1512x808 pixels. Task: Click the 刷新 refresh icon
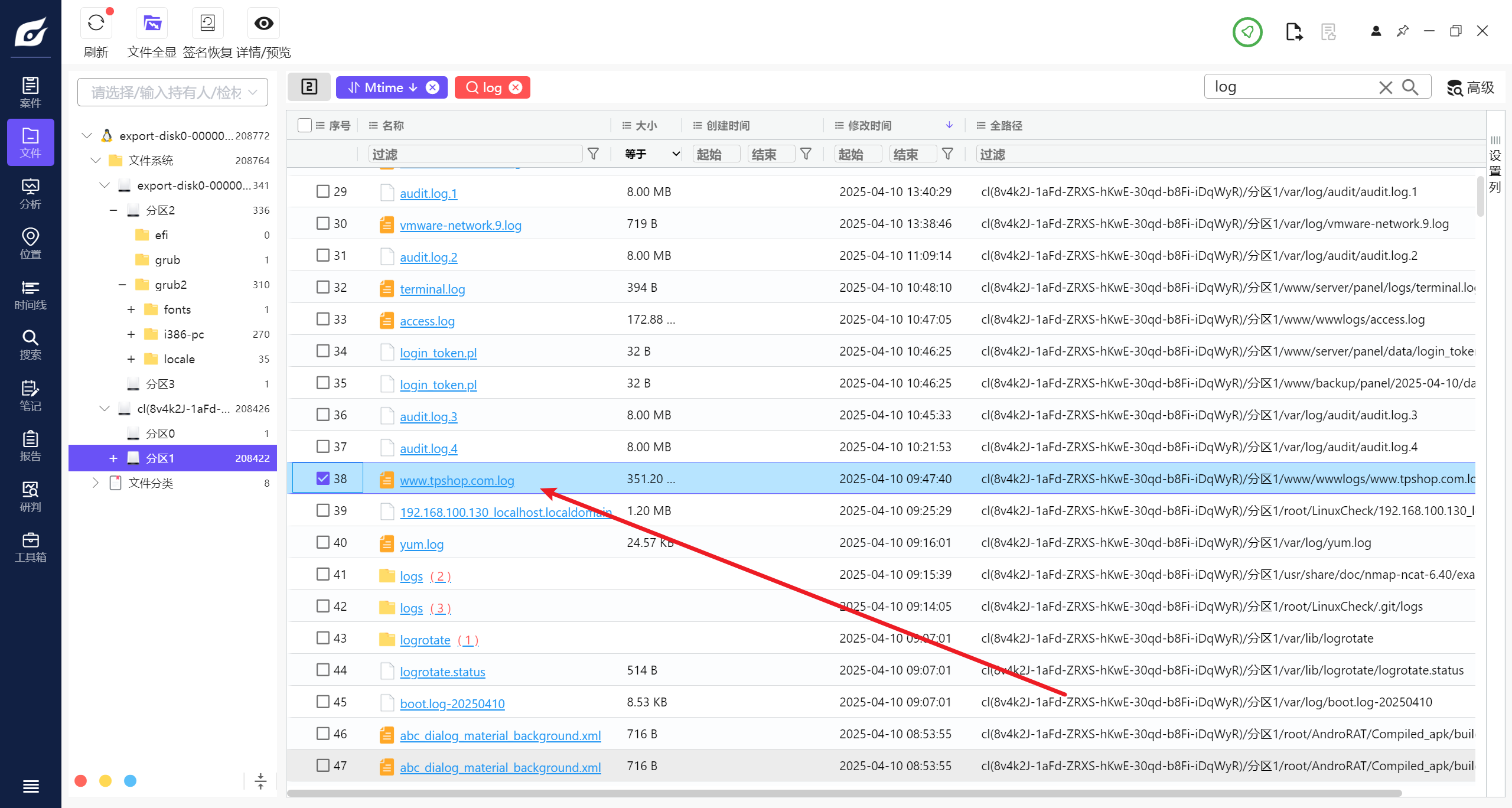pos(96,24)
